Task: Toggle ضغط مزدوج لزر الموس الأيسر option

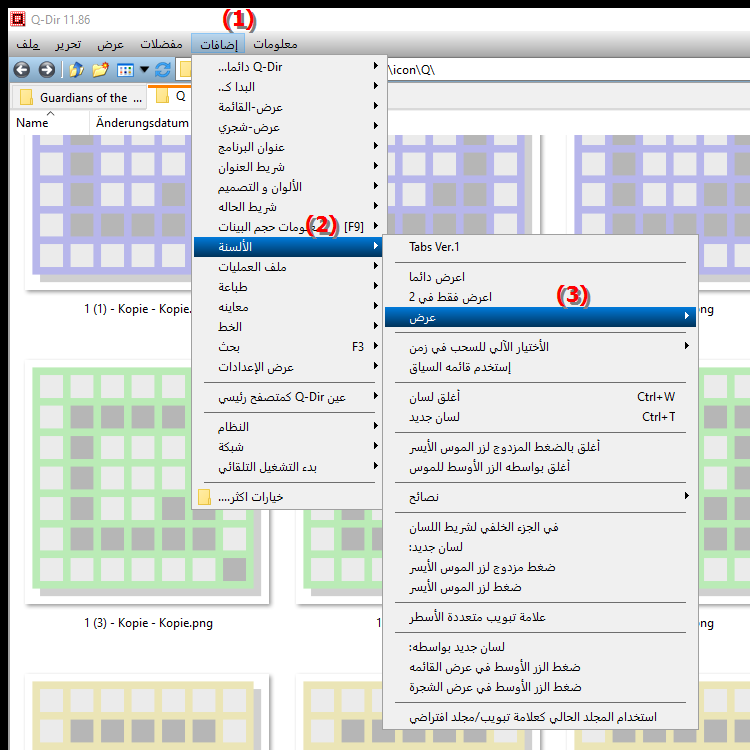Action: tap(540, 567)
